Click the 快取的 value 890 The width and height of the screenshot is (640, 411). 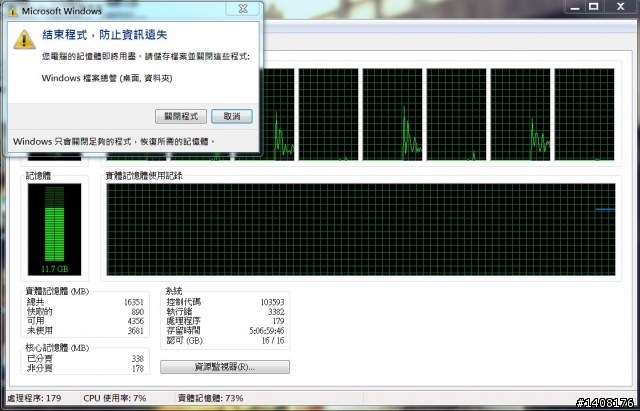click(138, 312)
